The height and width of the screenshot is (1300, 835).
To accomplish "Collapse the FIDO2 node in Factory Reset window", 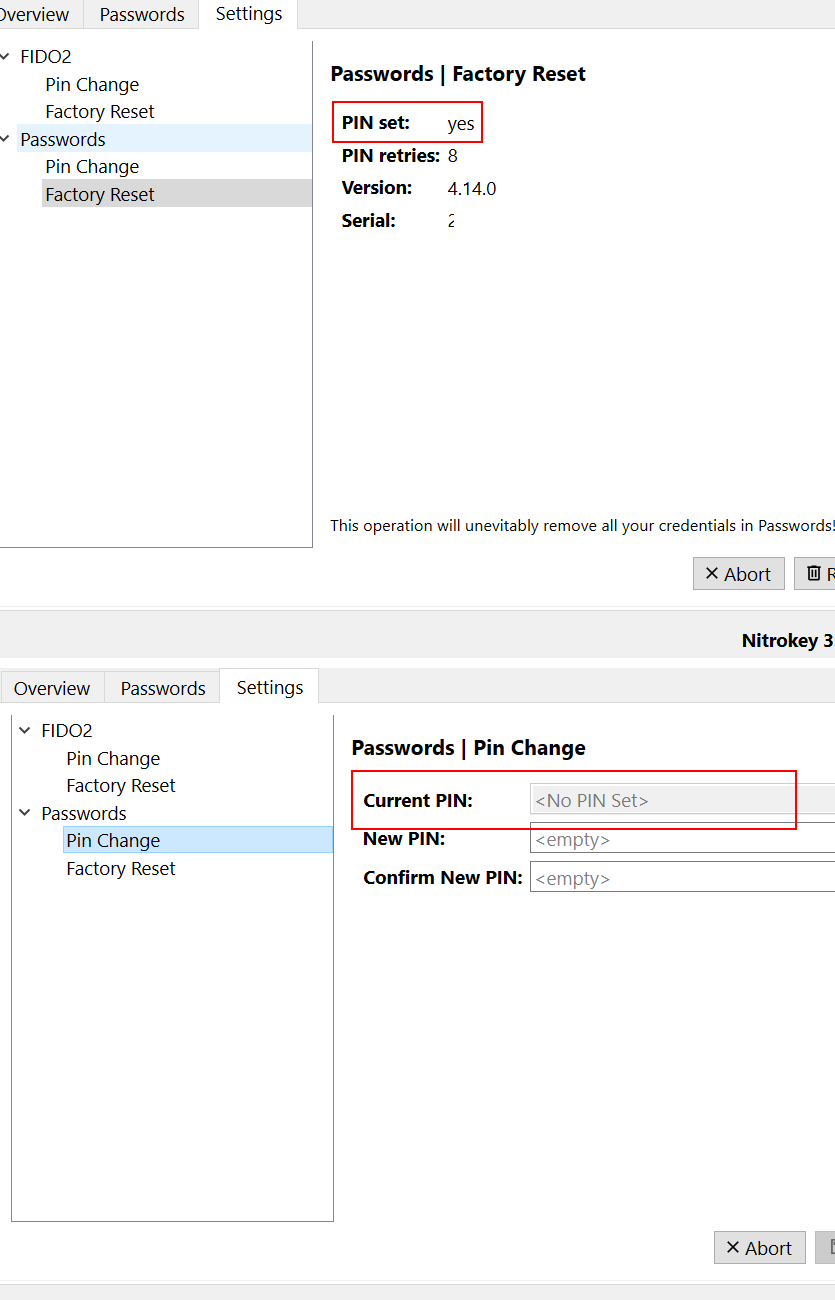I will [5, 57].
